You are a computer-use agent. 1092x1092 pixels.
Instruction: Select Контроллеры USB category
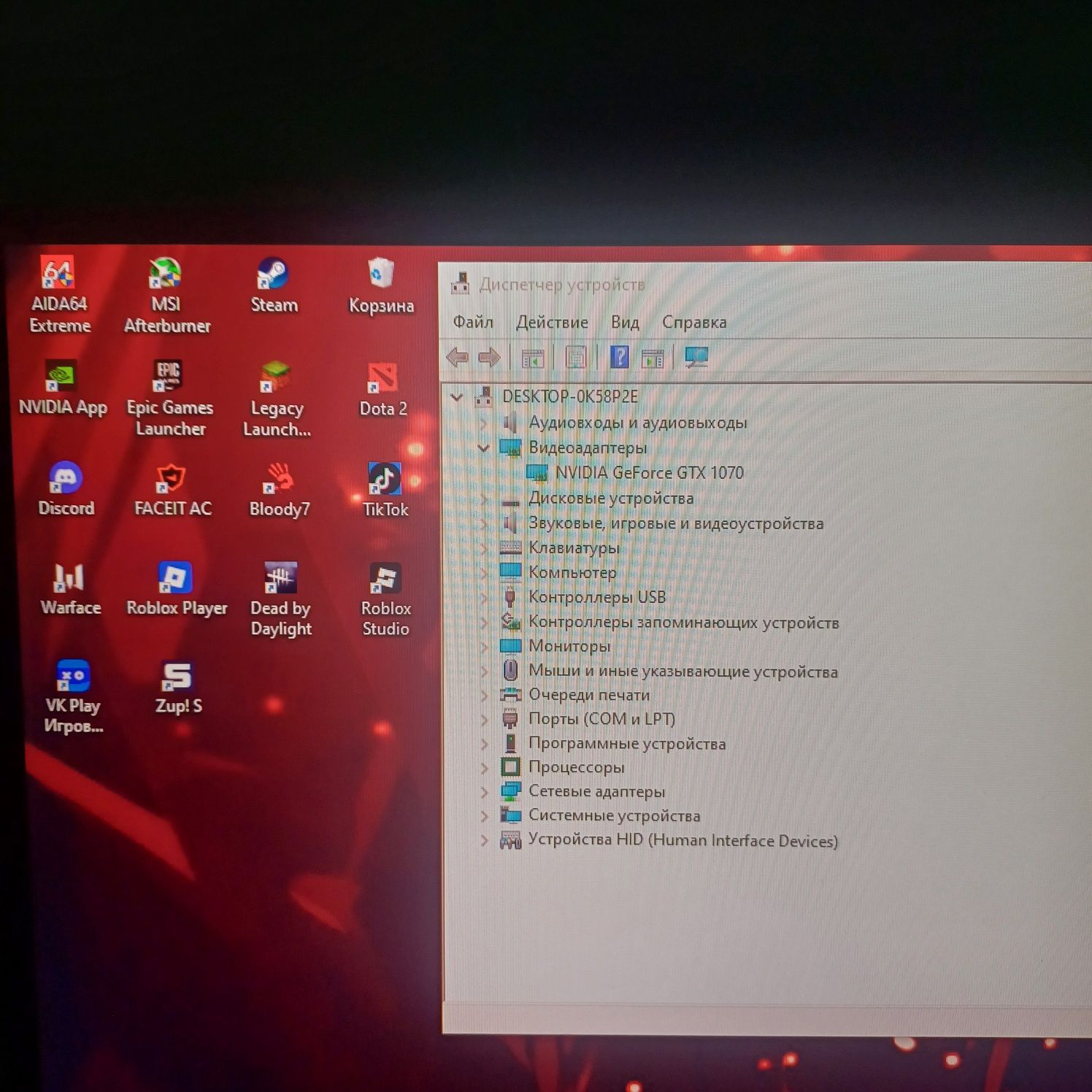pos(597,597)
